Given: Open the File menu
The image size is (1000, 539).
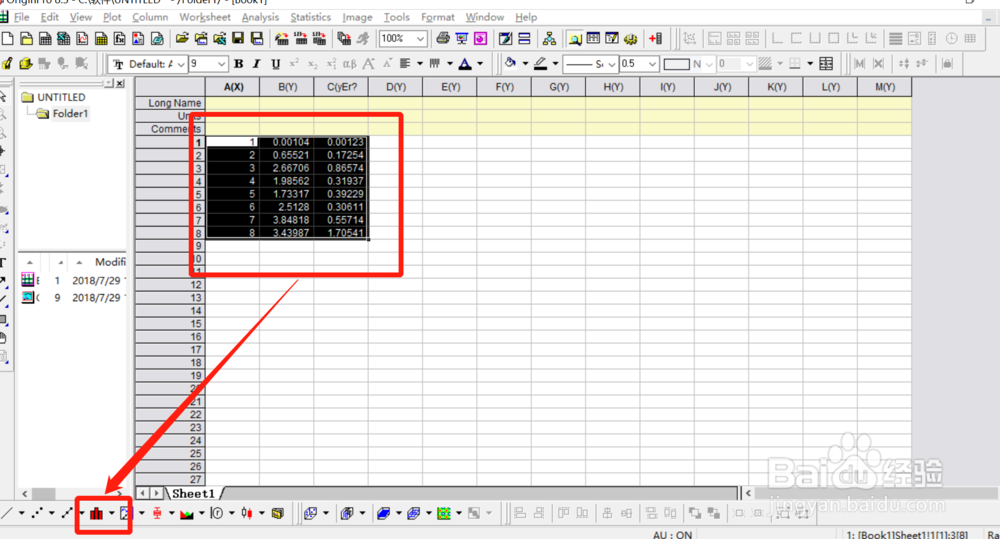Looking at the screenshot, I should pyautogui.click(x=21, y=17).
